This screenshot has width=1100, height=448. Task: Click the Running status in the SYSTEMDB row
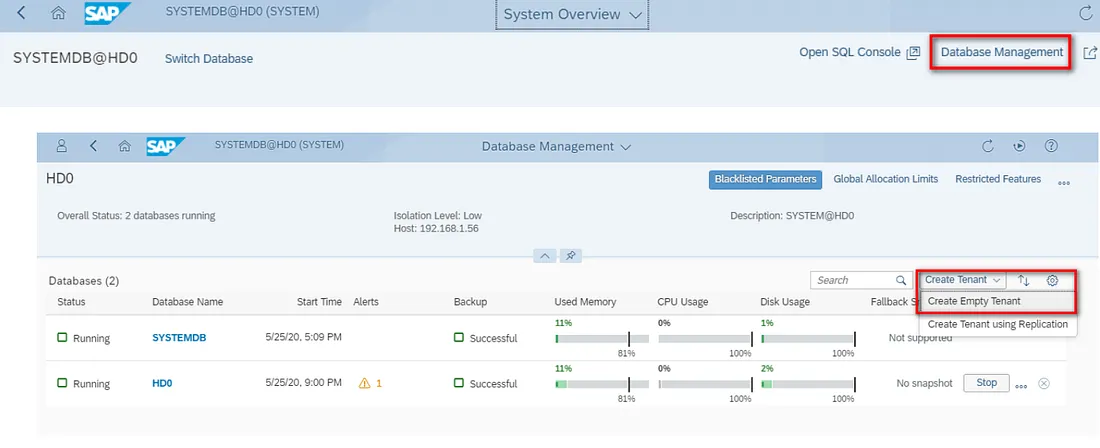pos(83,338)
